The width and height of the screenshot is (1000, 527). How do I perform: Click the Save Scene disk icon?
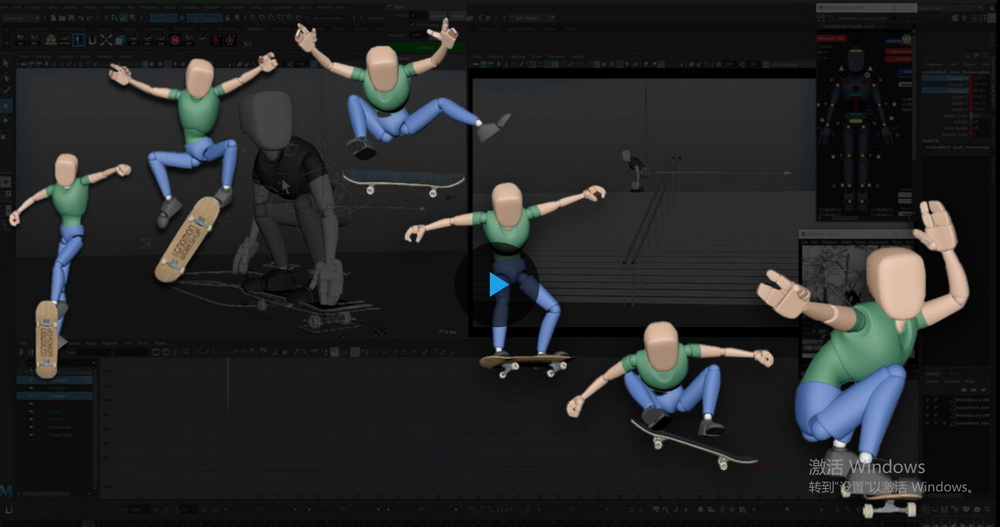(73, 19)
